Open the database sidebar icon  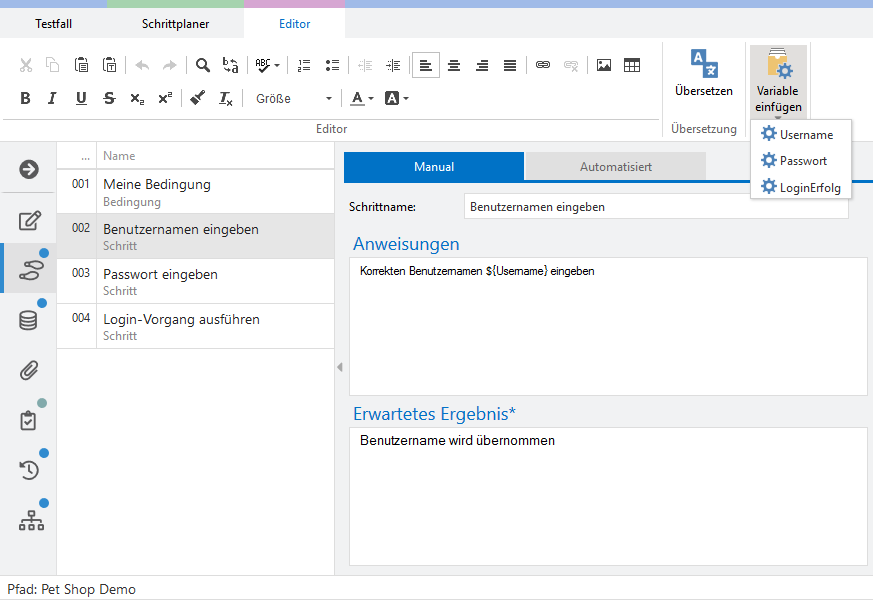[x=29, y=320]
